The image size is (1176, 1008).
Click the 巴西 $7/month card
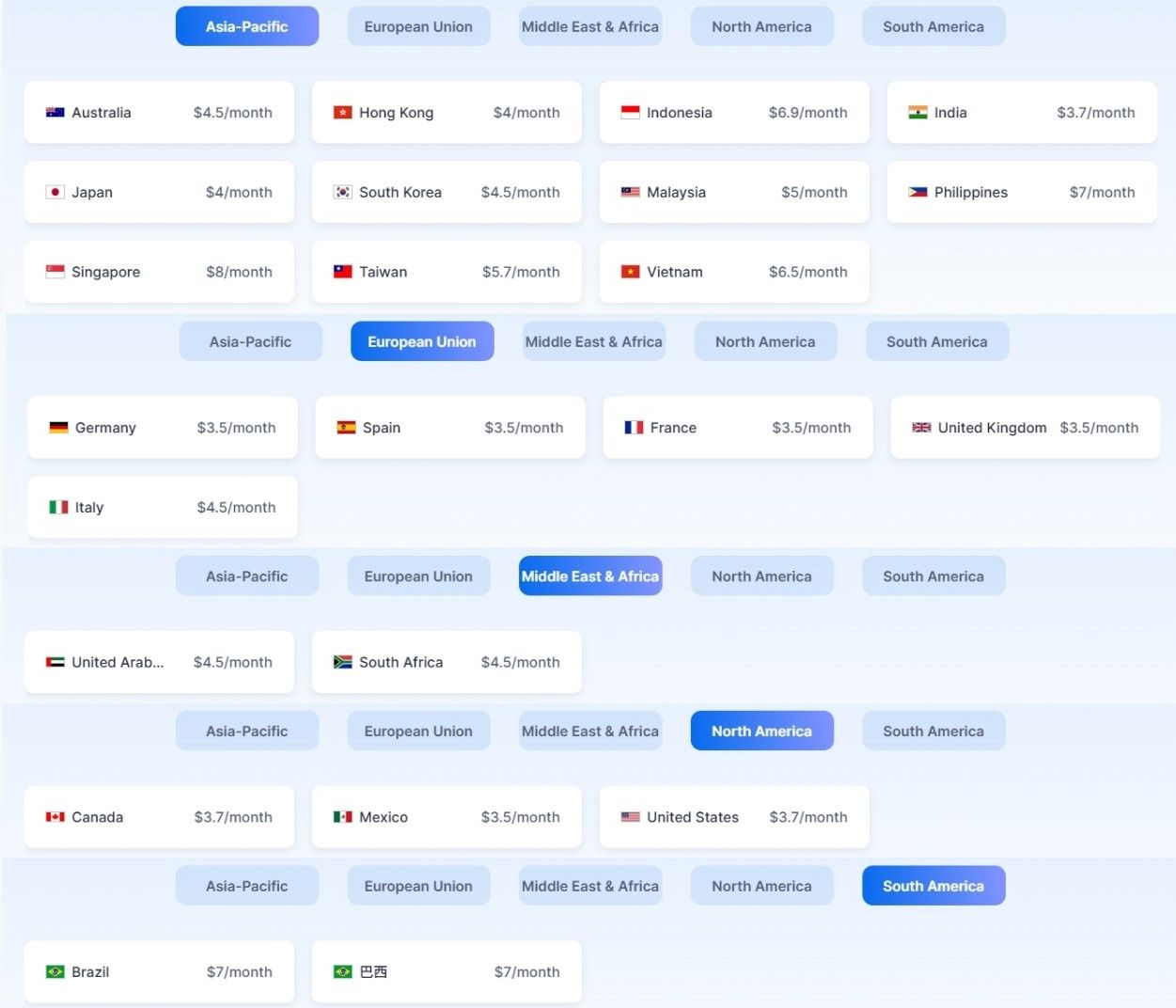447,972
